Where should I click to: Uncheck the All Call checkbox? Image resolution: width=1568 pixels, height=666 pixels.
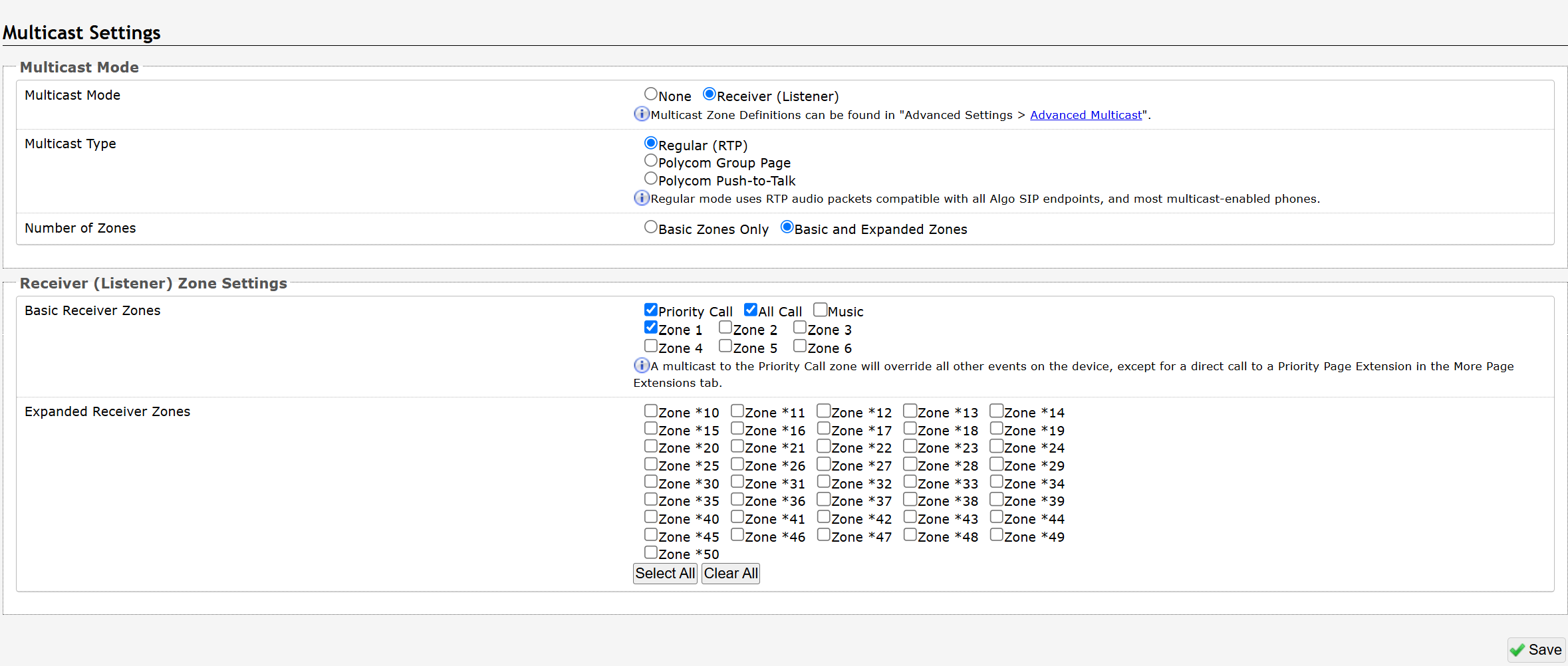coord(751,310)
